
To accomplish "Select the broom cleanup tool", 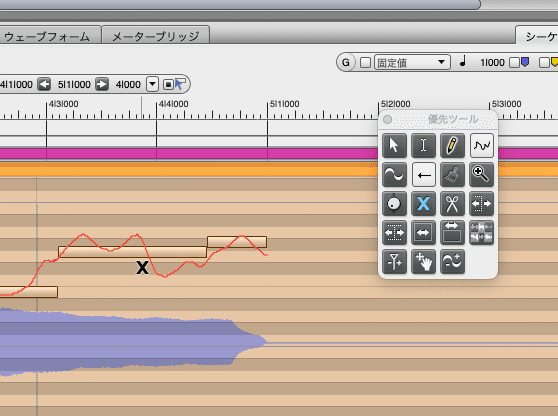I will pos(452,175).
